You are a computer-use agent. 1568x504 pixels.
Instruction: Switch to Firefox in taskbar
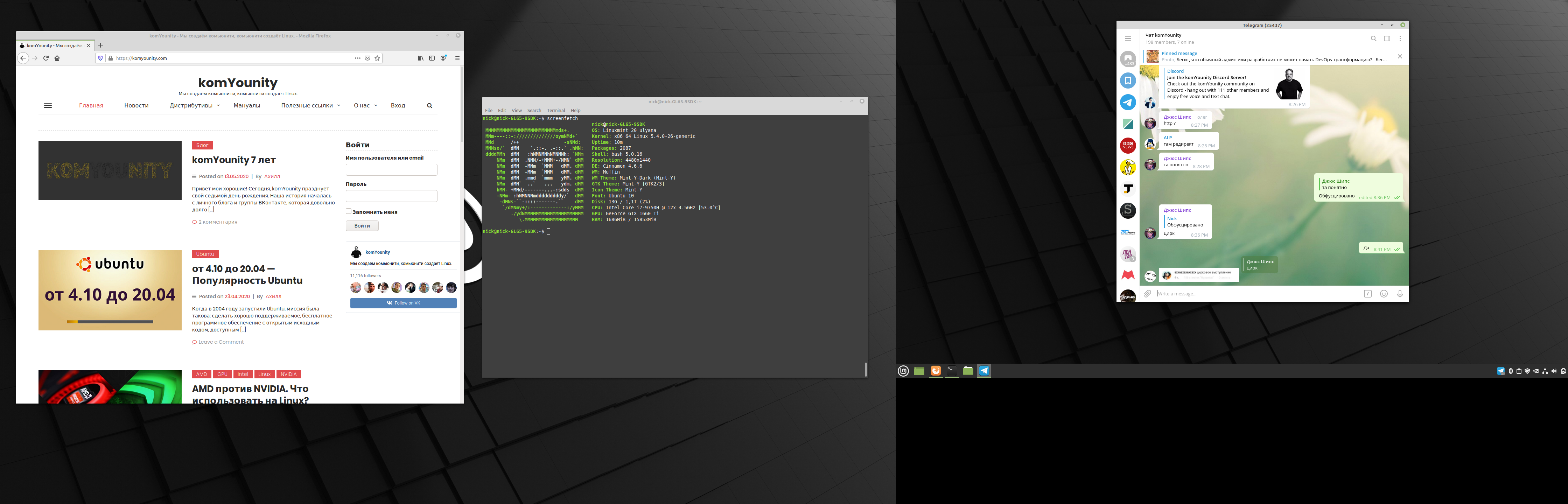pos(936,371)
